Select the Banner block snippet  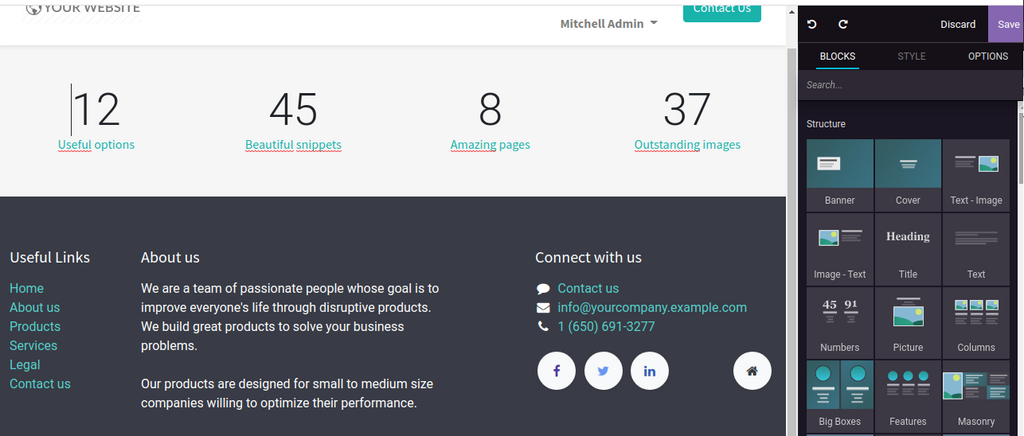coord(840,175)
